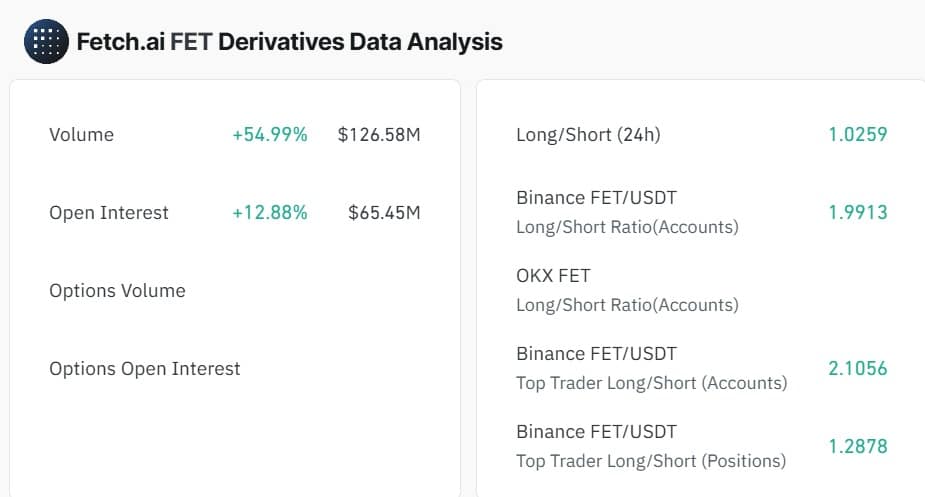This screenshot has width=925, height=497.
Task: Click the +12.88% open interest change
Action: coord(269,212)
